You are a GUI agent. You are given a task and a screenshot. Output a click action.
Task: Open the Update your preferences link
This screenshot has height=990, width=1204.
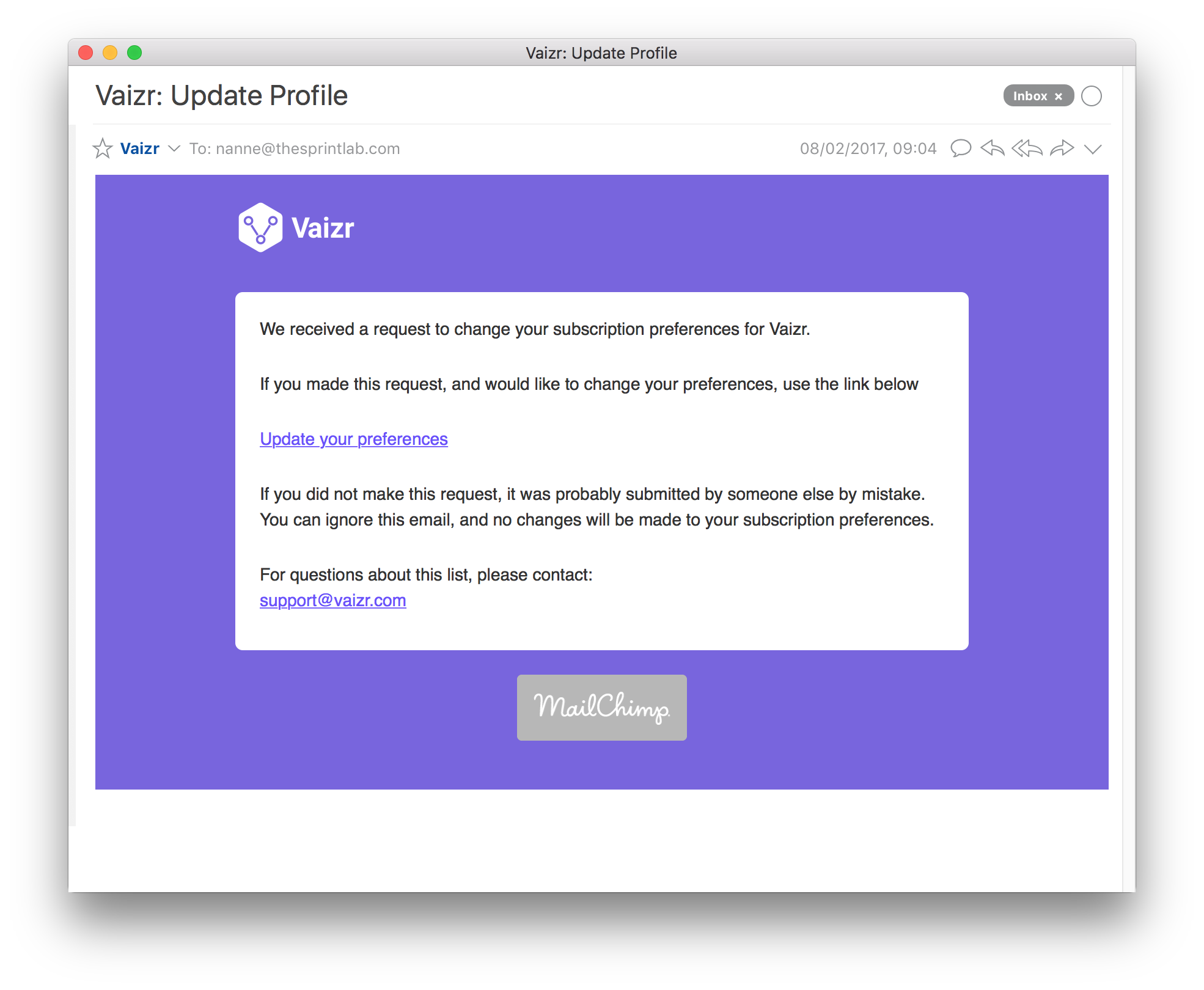[354, 439]
